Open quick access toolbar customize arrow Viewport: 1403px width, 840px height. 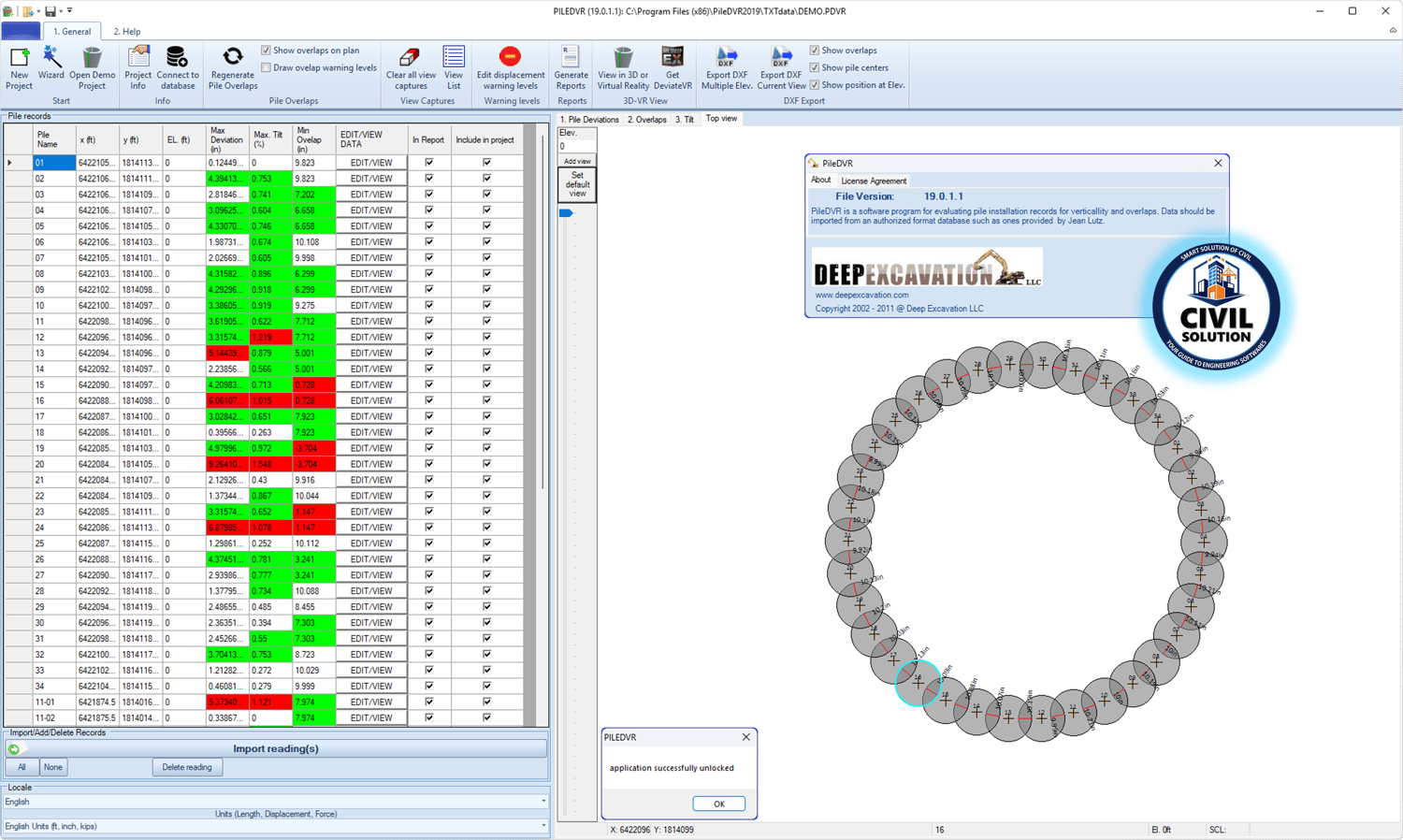tap(69, 11)
